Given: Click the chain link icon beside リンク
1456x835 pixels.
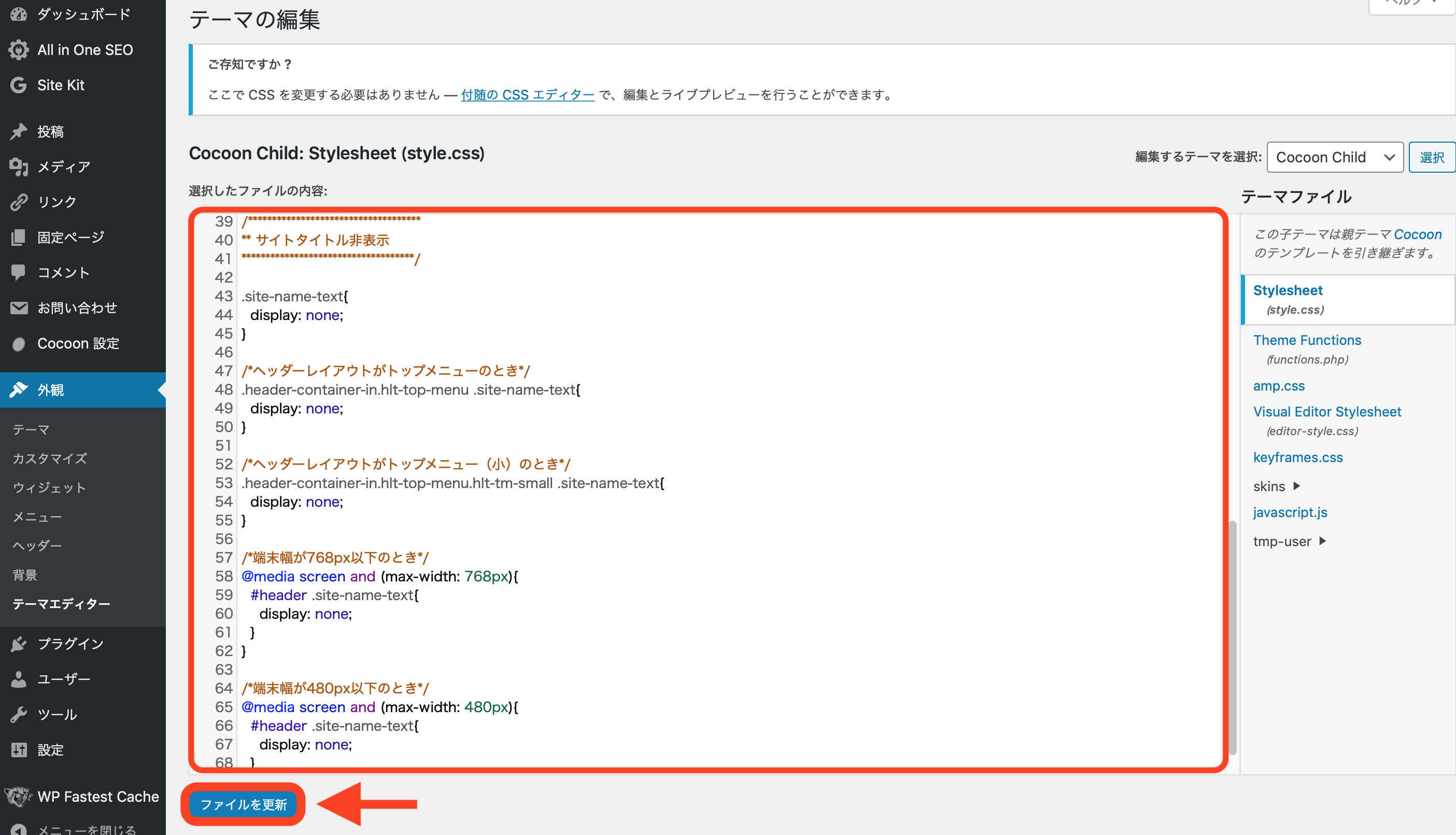Looking at the screenshot, I should (x=19, y=202).
